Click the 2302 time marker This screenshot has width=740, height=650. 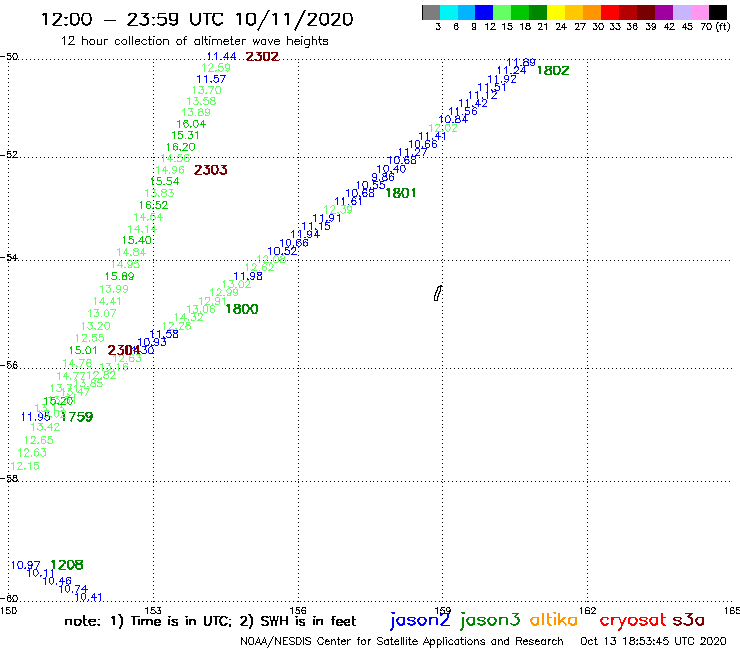[262, 57]
